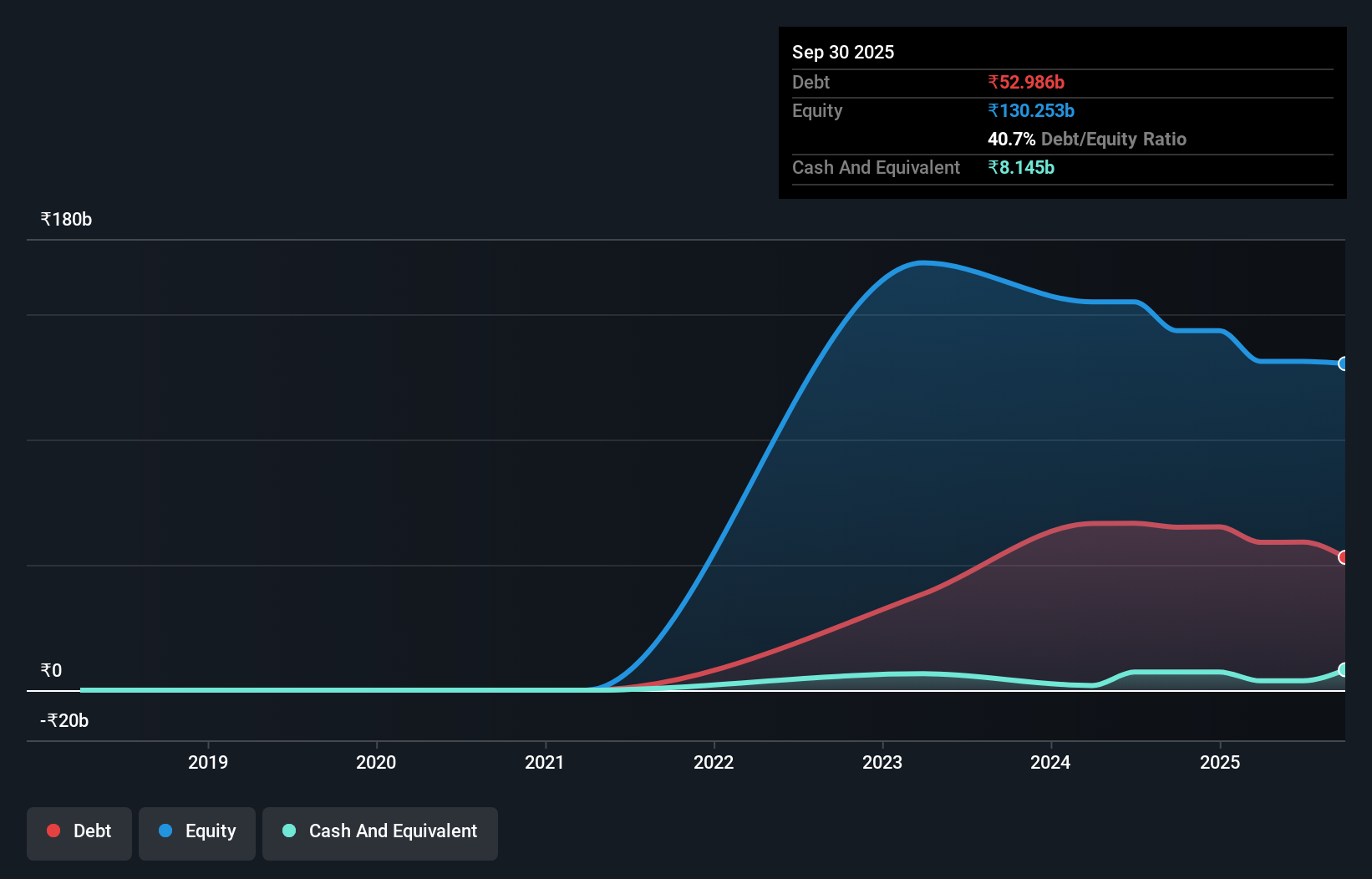Expand the Cash And Equivalent tooltip row
This screenshot has height=879, width=1372.
(x=876, y=167)
